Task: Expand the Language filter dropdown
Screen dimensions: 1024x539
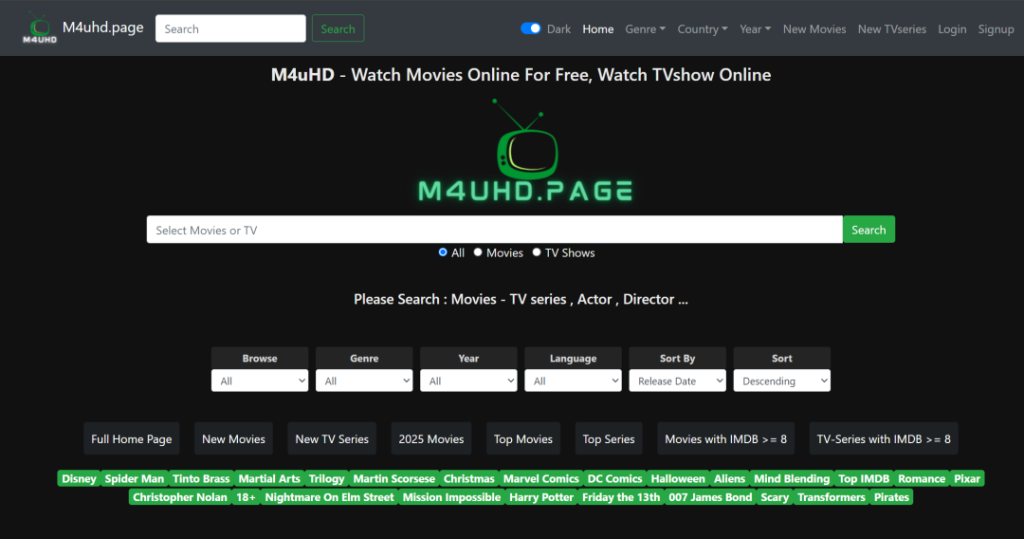Action: [x=573, y=381]
